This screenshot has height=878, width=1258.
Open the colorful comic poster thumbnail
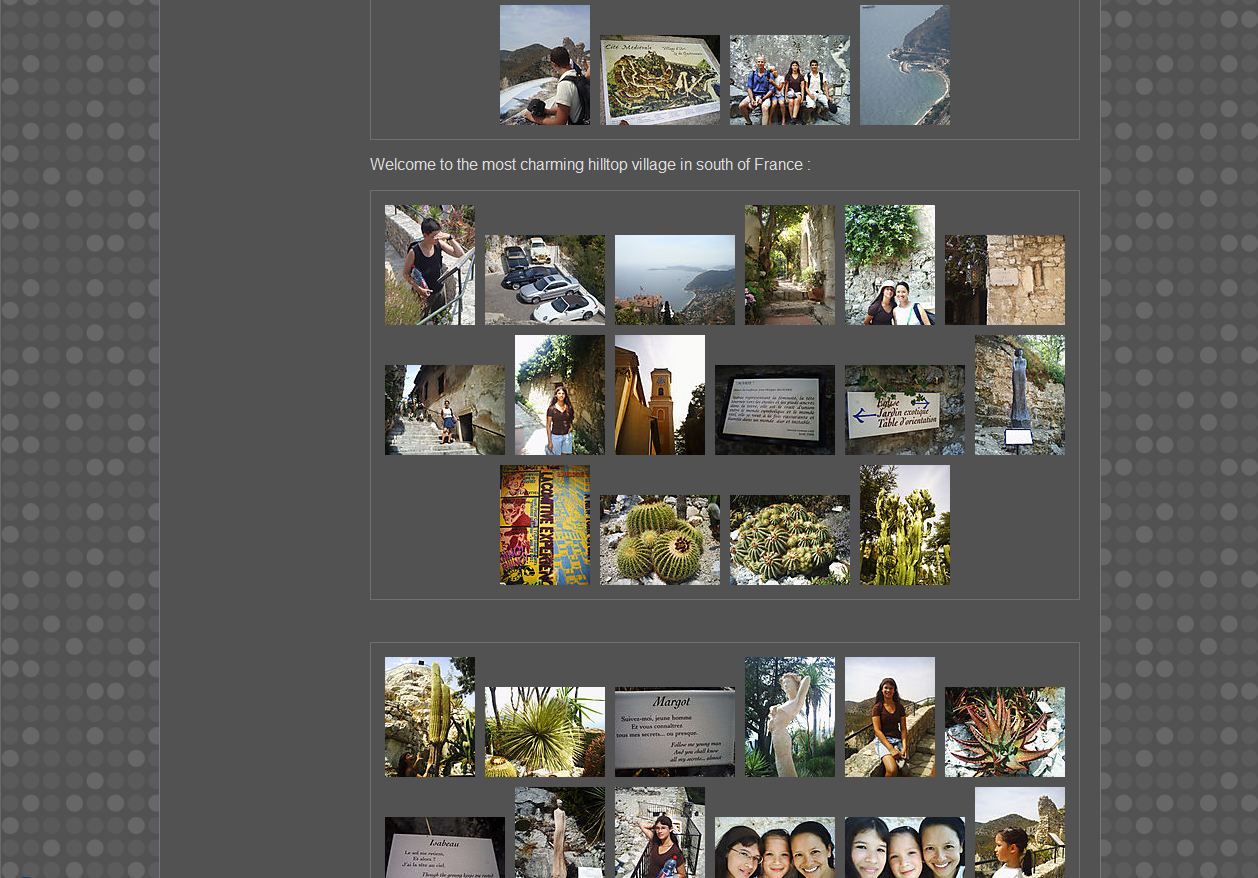click(x=544, y=524)
